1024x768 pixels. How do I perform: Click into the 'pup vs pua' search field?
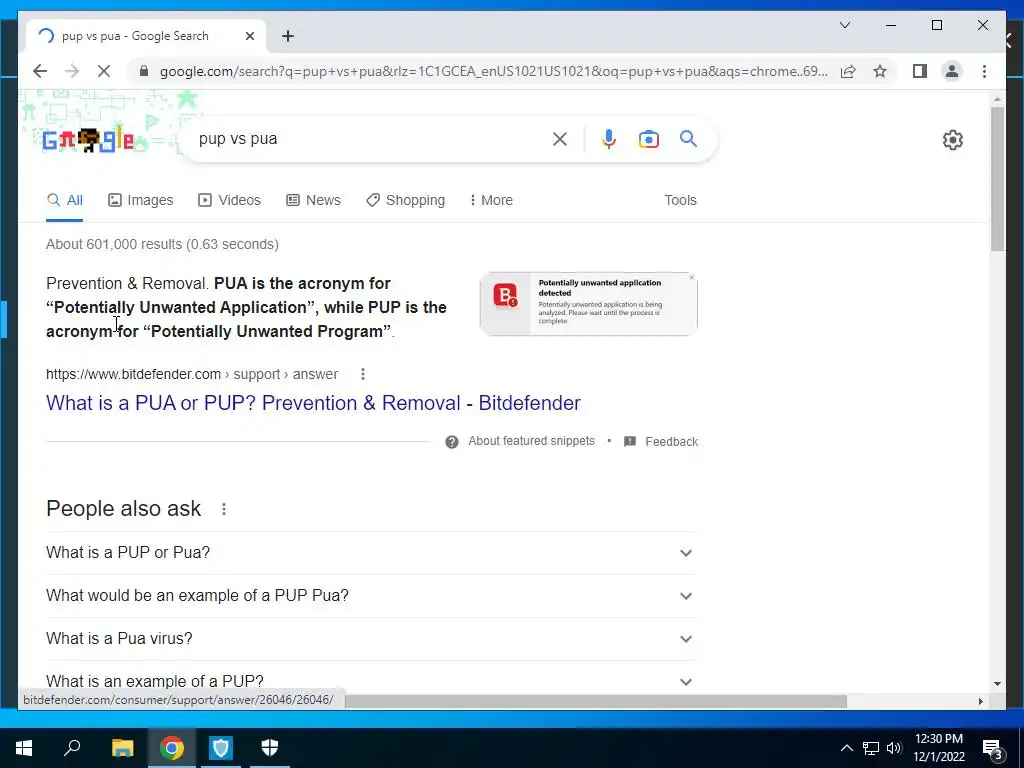coord(366,138)
